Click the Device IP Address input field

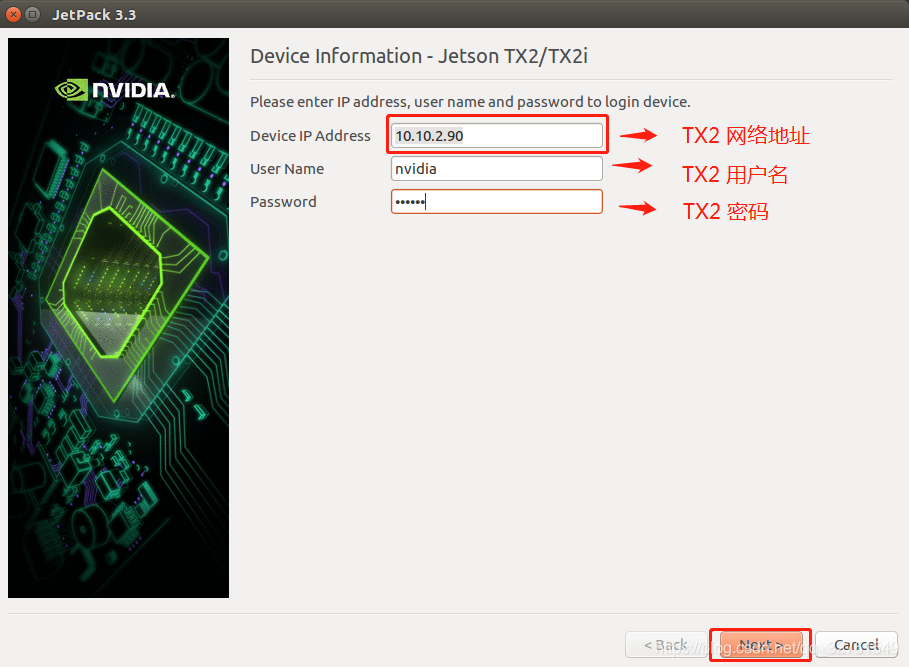[x=497, y=136]
